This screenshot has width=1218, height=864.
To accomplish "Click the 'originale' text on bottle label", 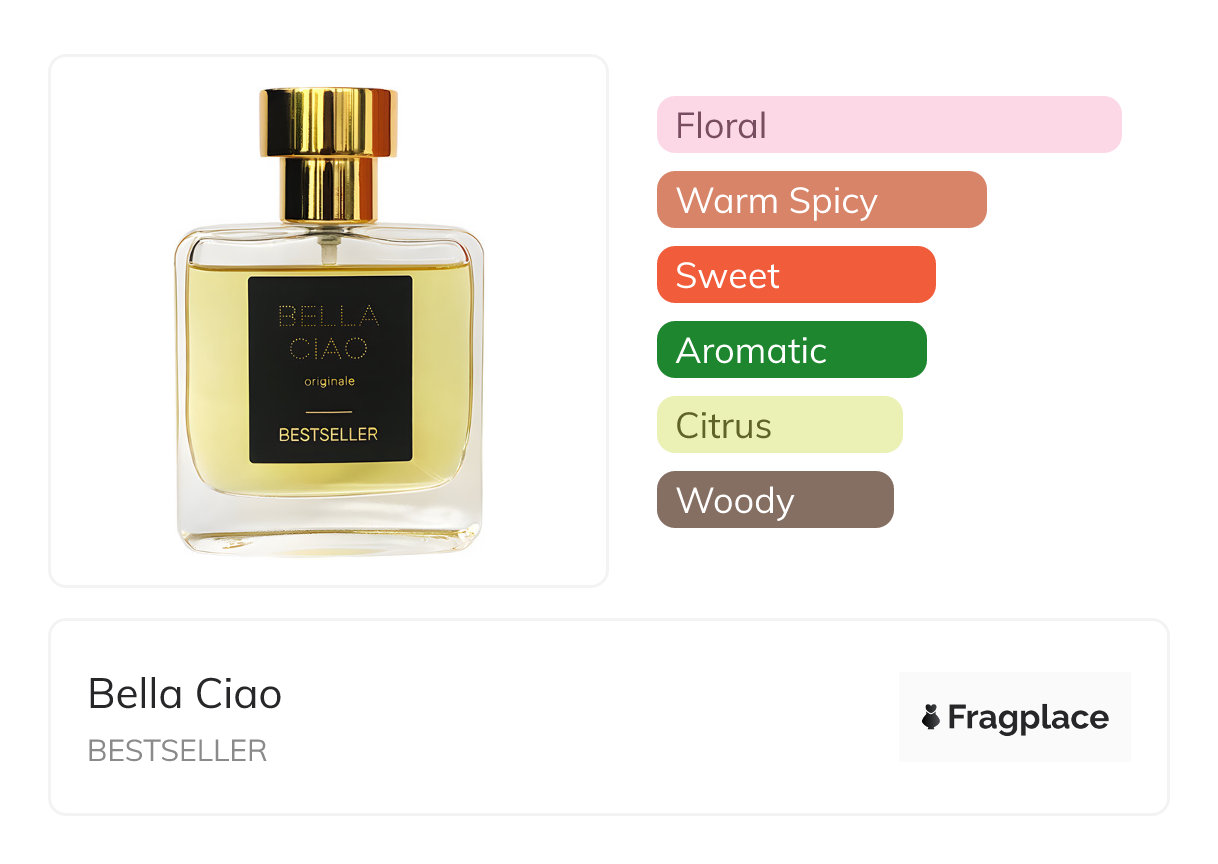I will coord(329,382).
